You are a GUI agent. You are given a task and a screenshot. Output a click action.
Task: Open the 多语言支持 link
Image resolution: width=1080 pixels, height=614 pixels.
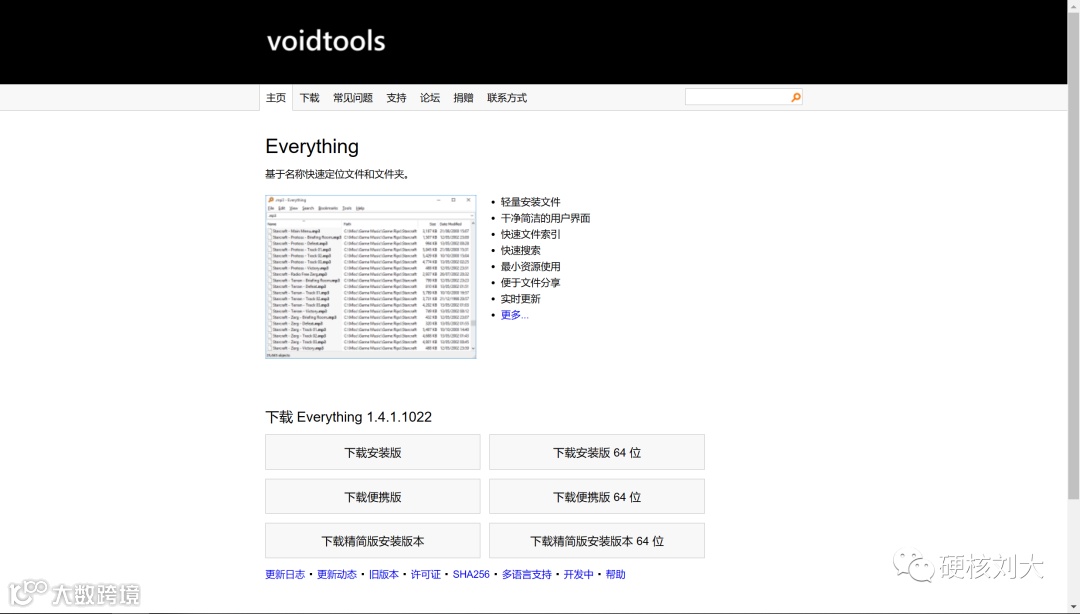pos(527,574)
